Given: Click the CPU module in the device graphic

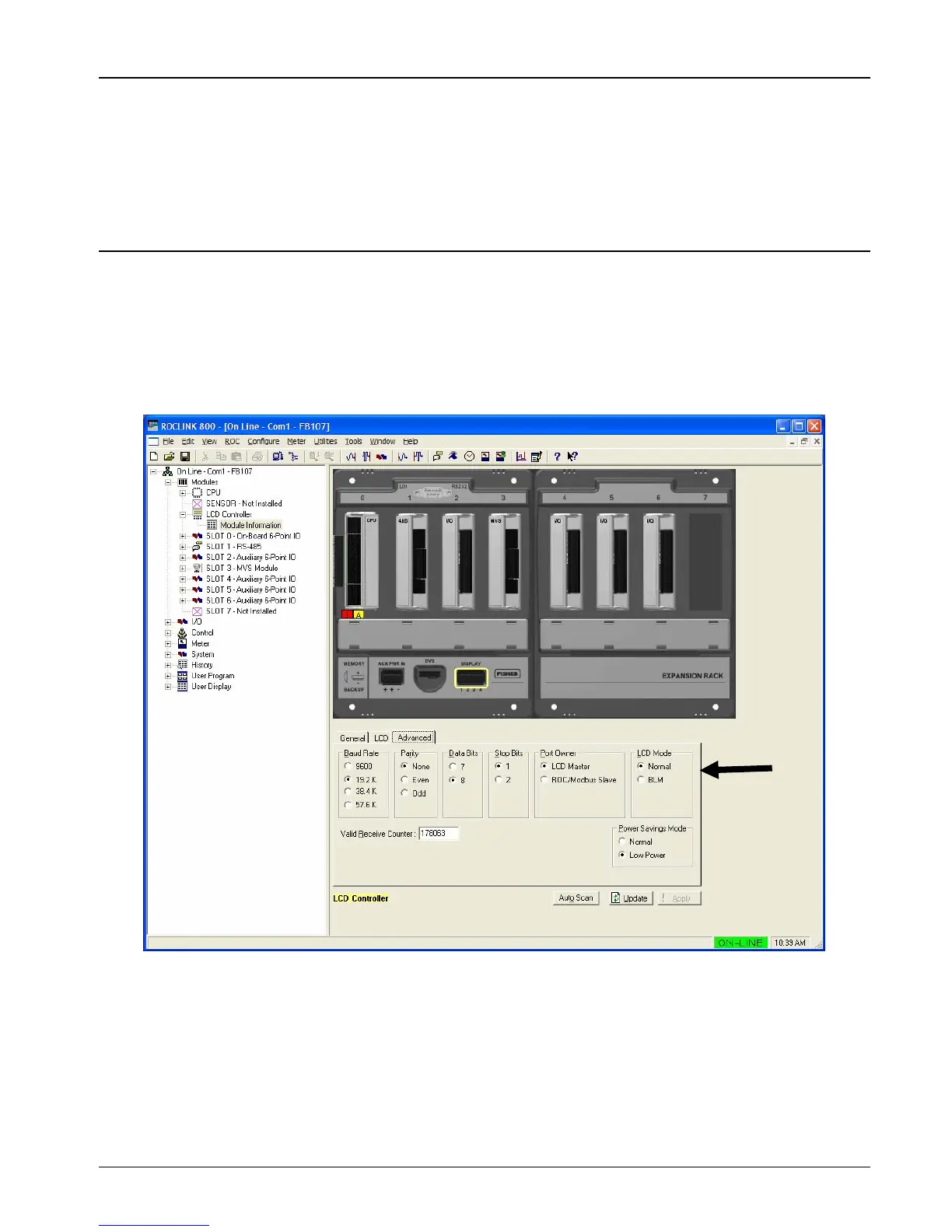Looking at the screenshot, I should click(x=362, y=561).
